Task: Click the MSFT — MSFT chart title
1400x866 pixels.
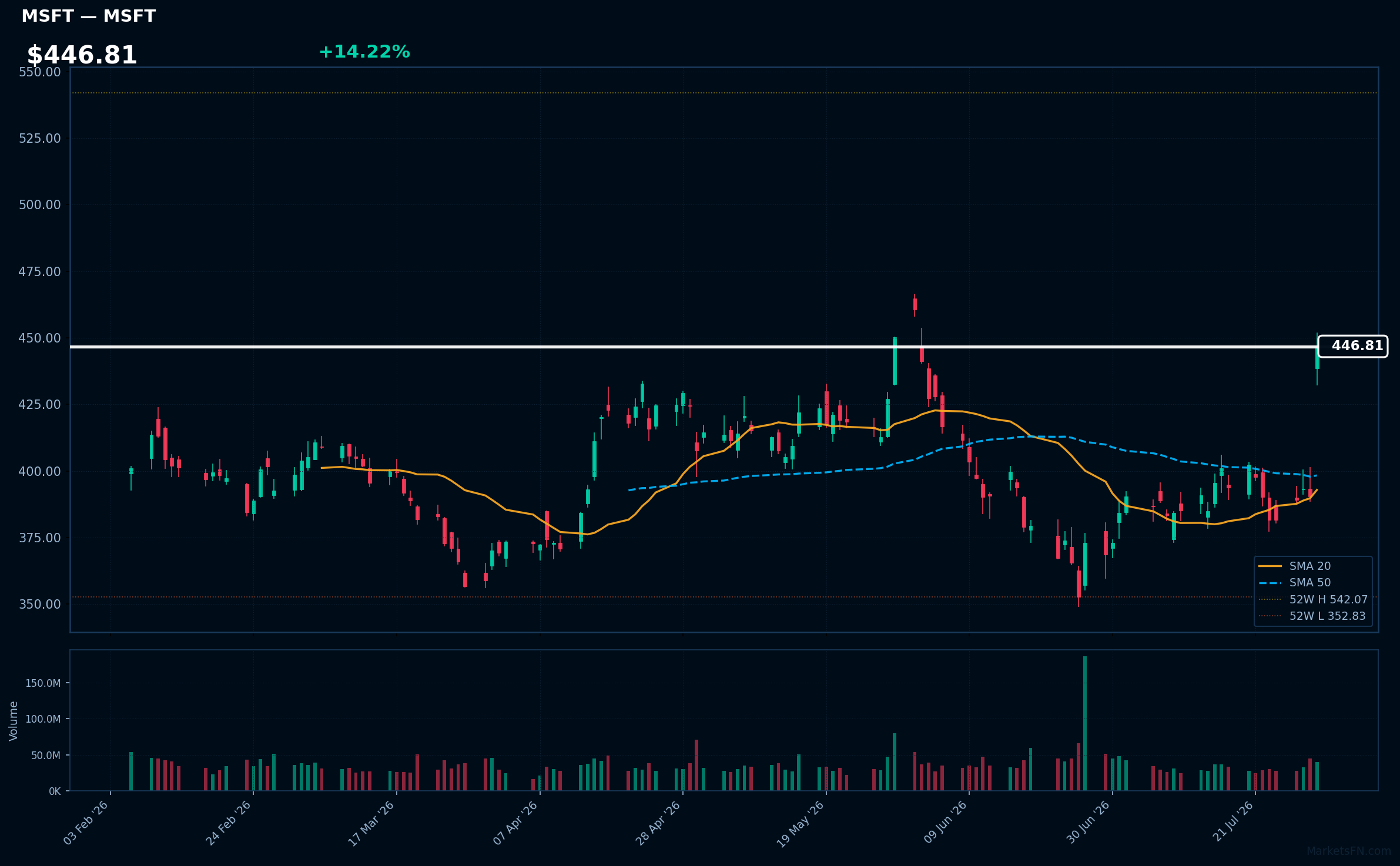Action: tap(88, 16)
